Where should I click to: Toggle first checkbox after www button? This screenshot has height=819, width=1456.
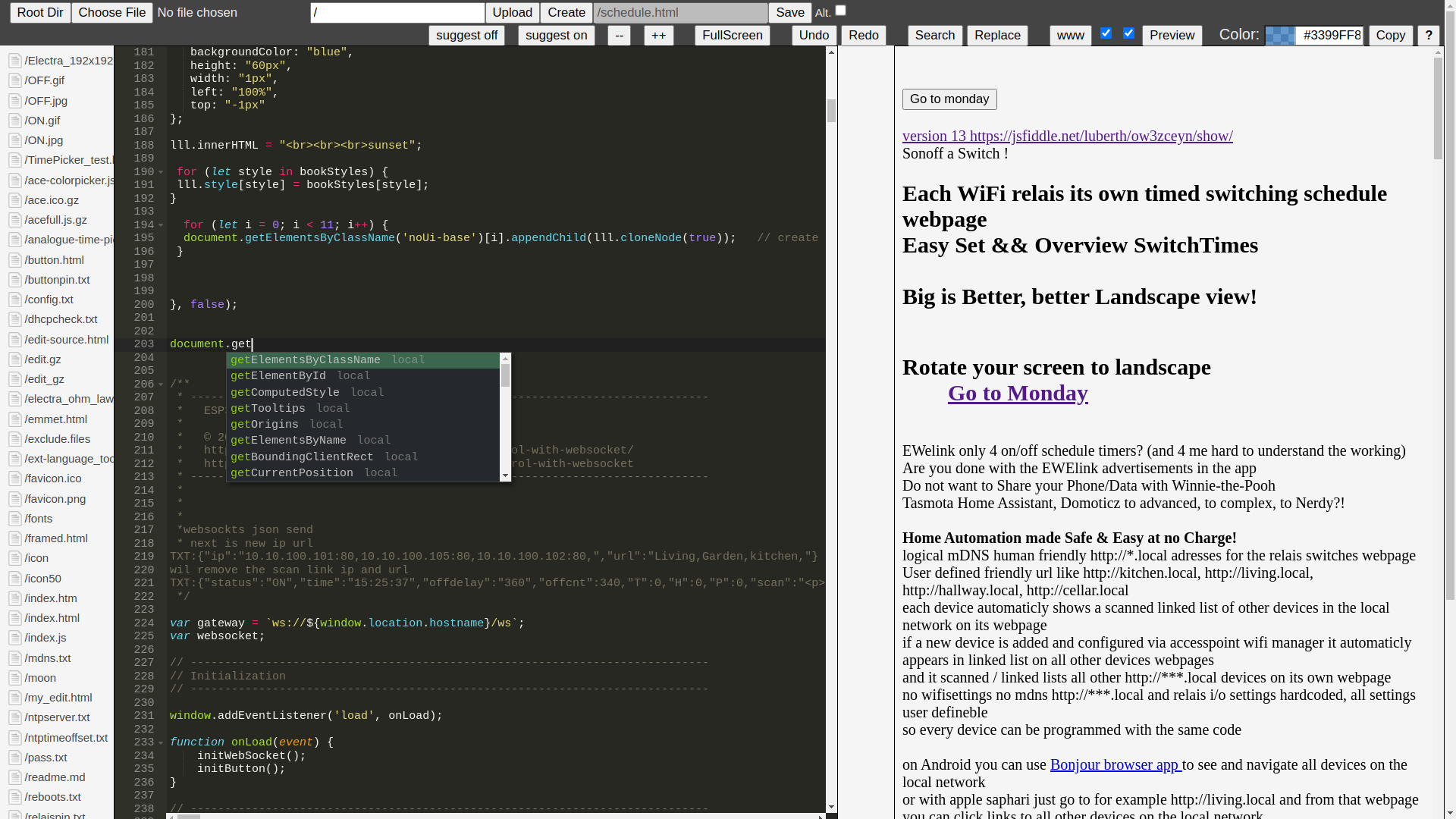tap(1106, 33)
